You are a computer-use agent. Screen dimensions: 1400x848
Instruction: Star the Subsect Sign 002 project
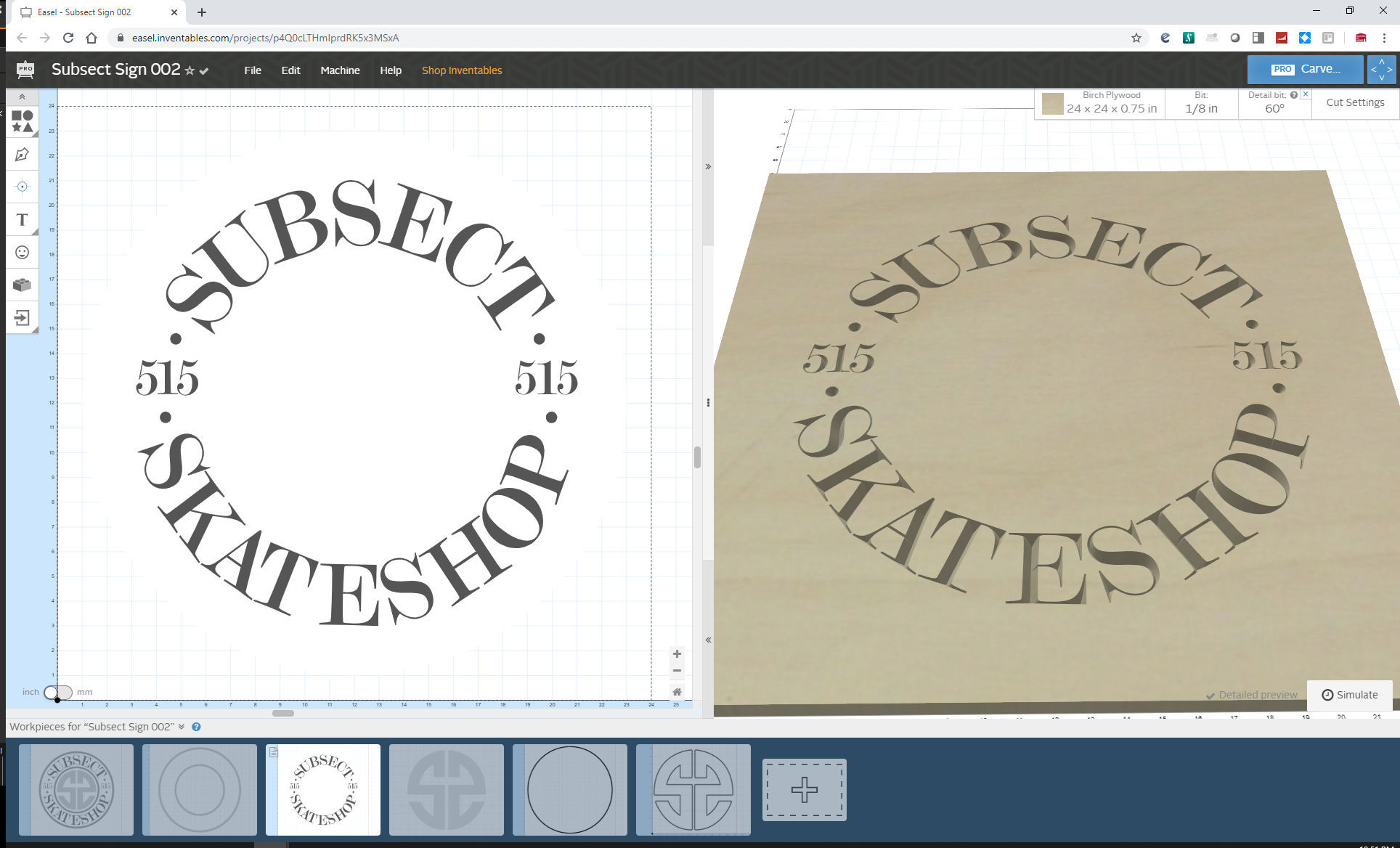tap(190, 71)
